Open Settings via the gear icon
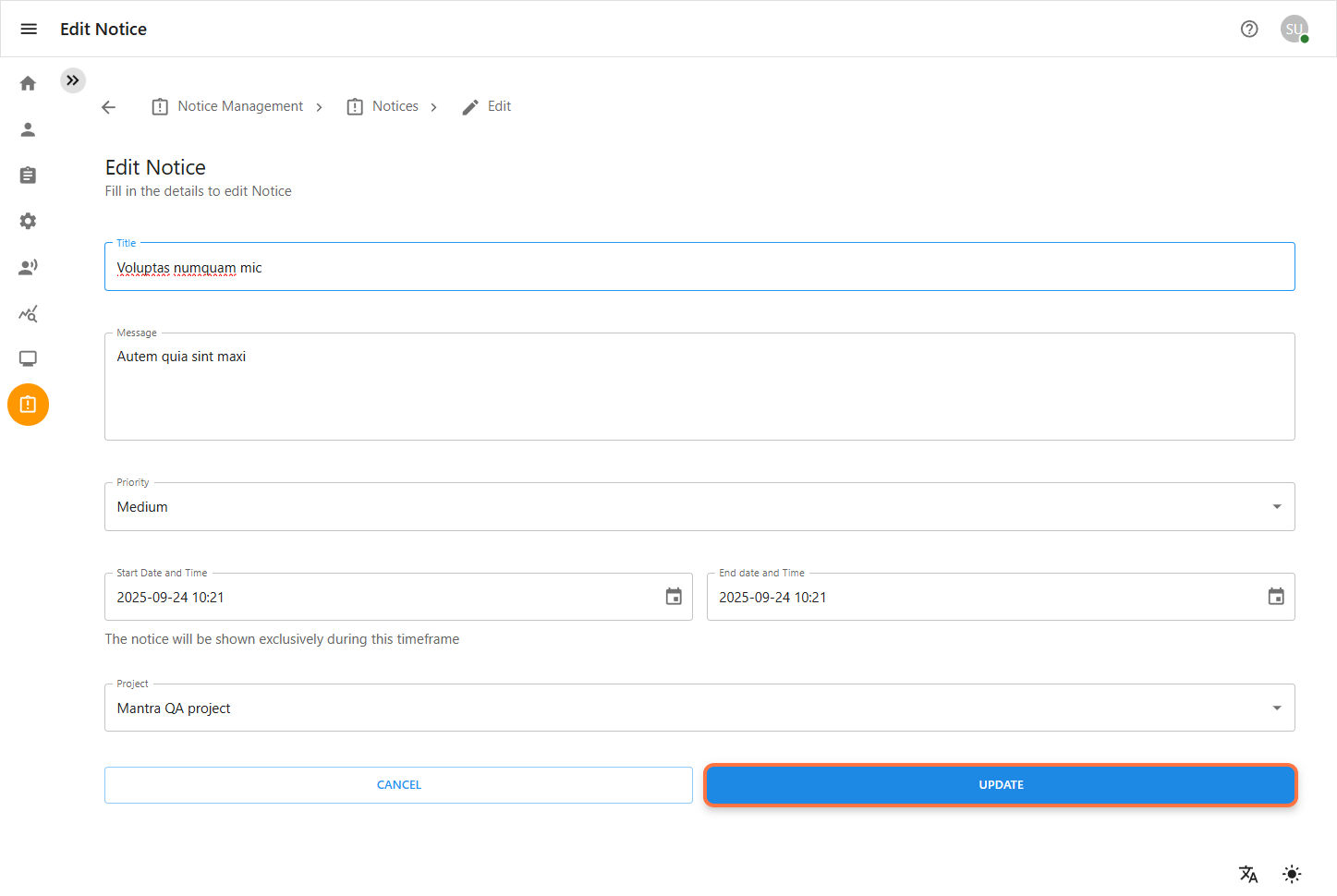 pyautogui.click(x=28, y=221)
